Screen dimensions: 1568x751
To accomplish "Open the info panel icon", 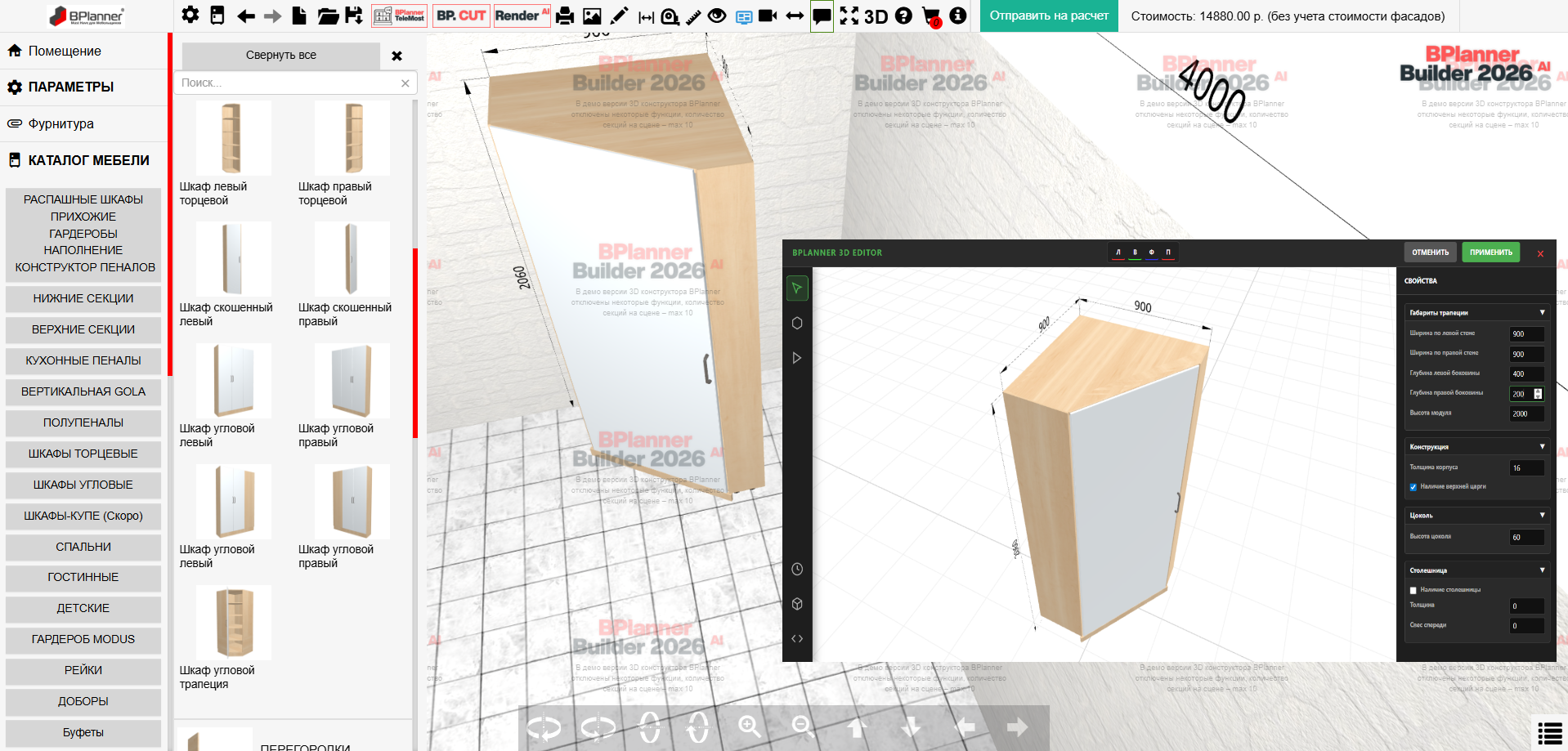I will (x=958, y=16).
